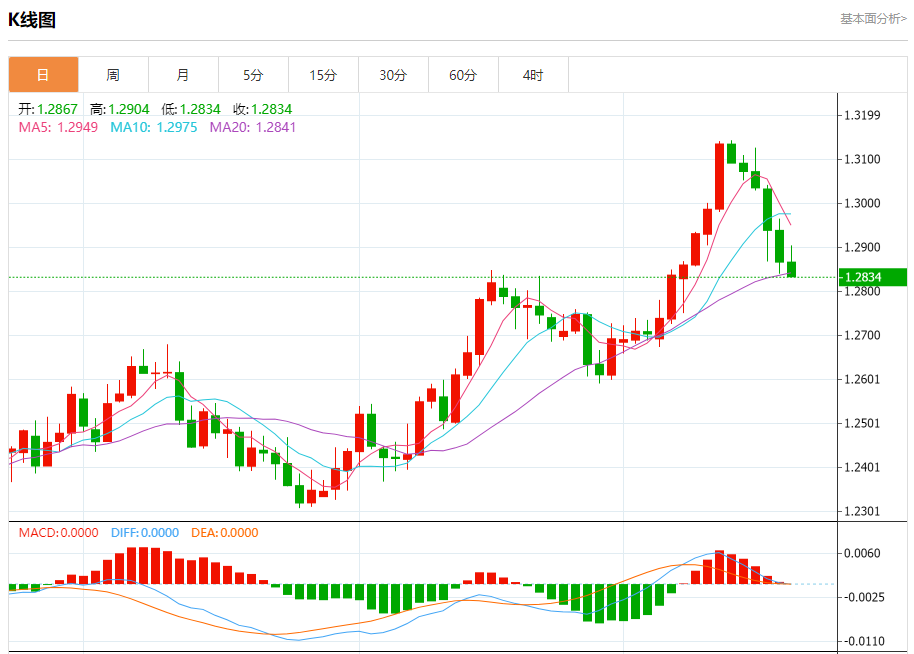Viewport: 914px width, 654px height.
Task: Switch to the 月 monthly tab
Action: point(183,75)
